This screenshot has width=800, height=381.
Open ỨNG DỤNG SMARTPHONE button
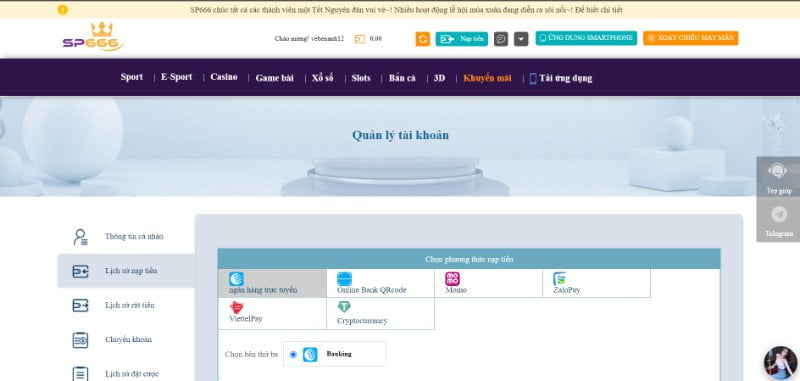586,38
